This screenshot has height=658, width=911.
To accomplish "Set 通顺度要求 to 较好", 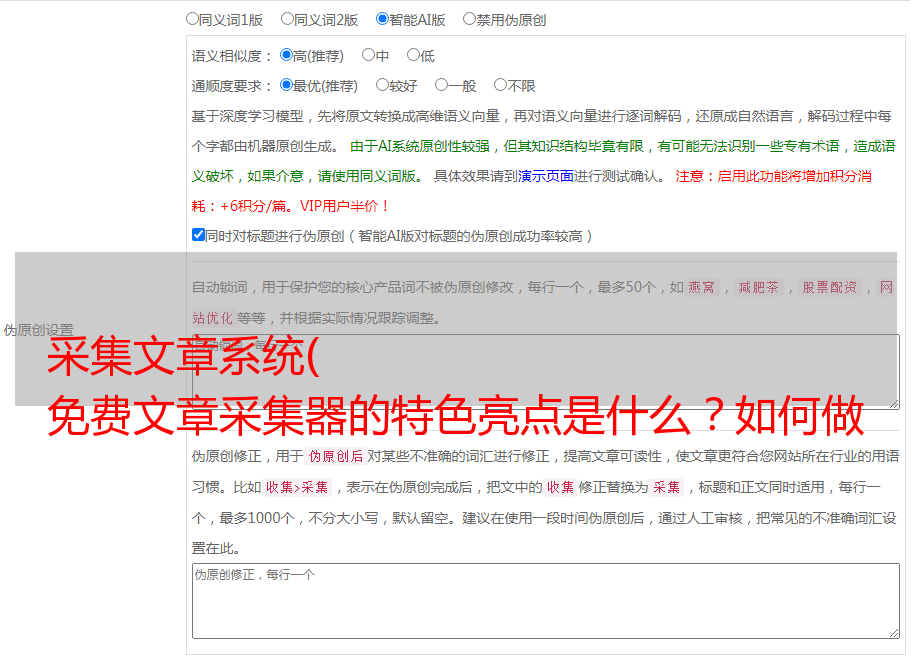I will pos(382,85).
